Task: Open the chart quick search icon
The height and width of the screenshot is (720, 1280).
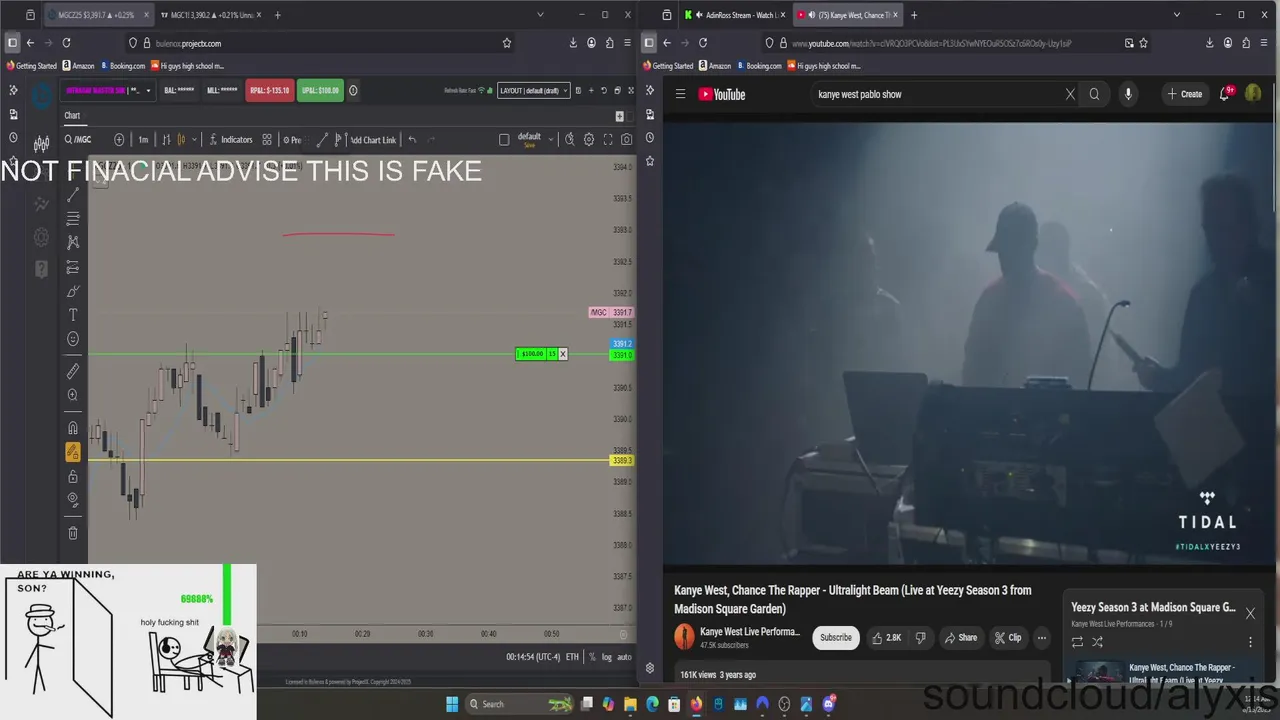Action: pyautogui.click(x=570, y=140)
